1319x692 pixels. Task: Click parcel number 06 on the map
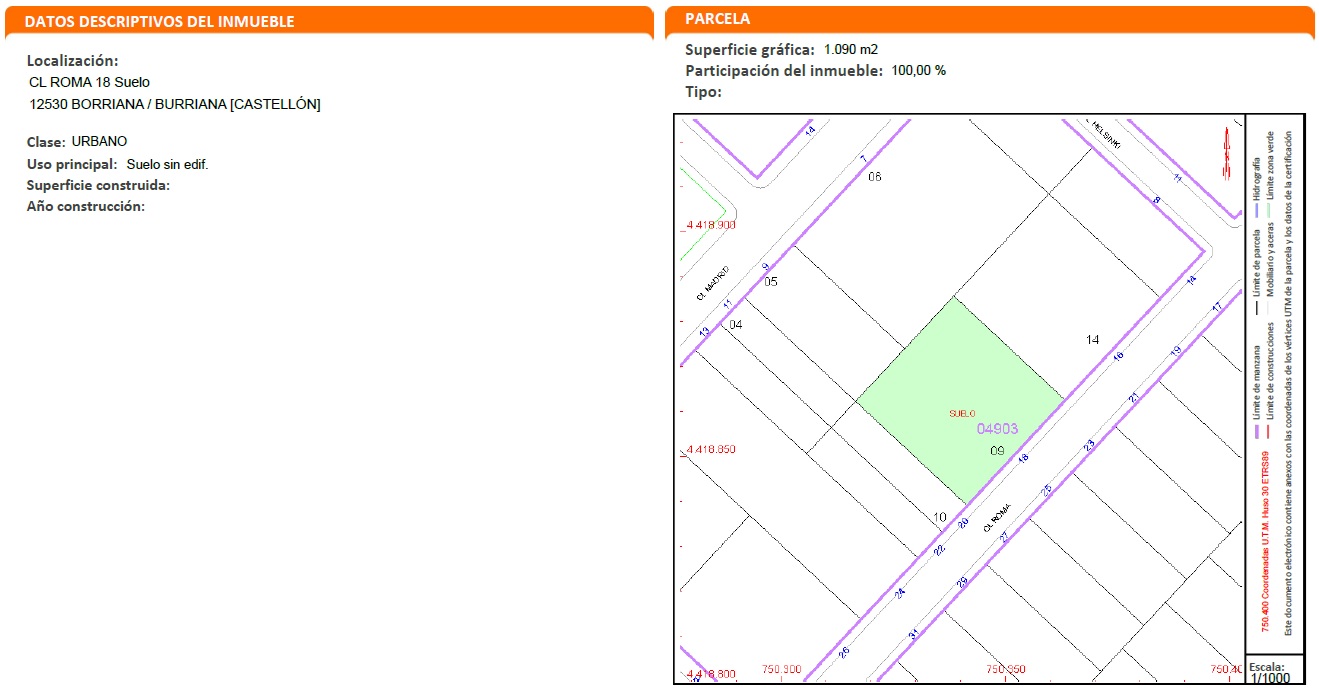[875, 177]
